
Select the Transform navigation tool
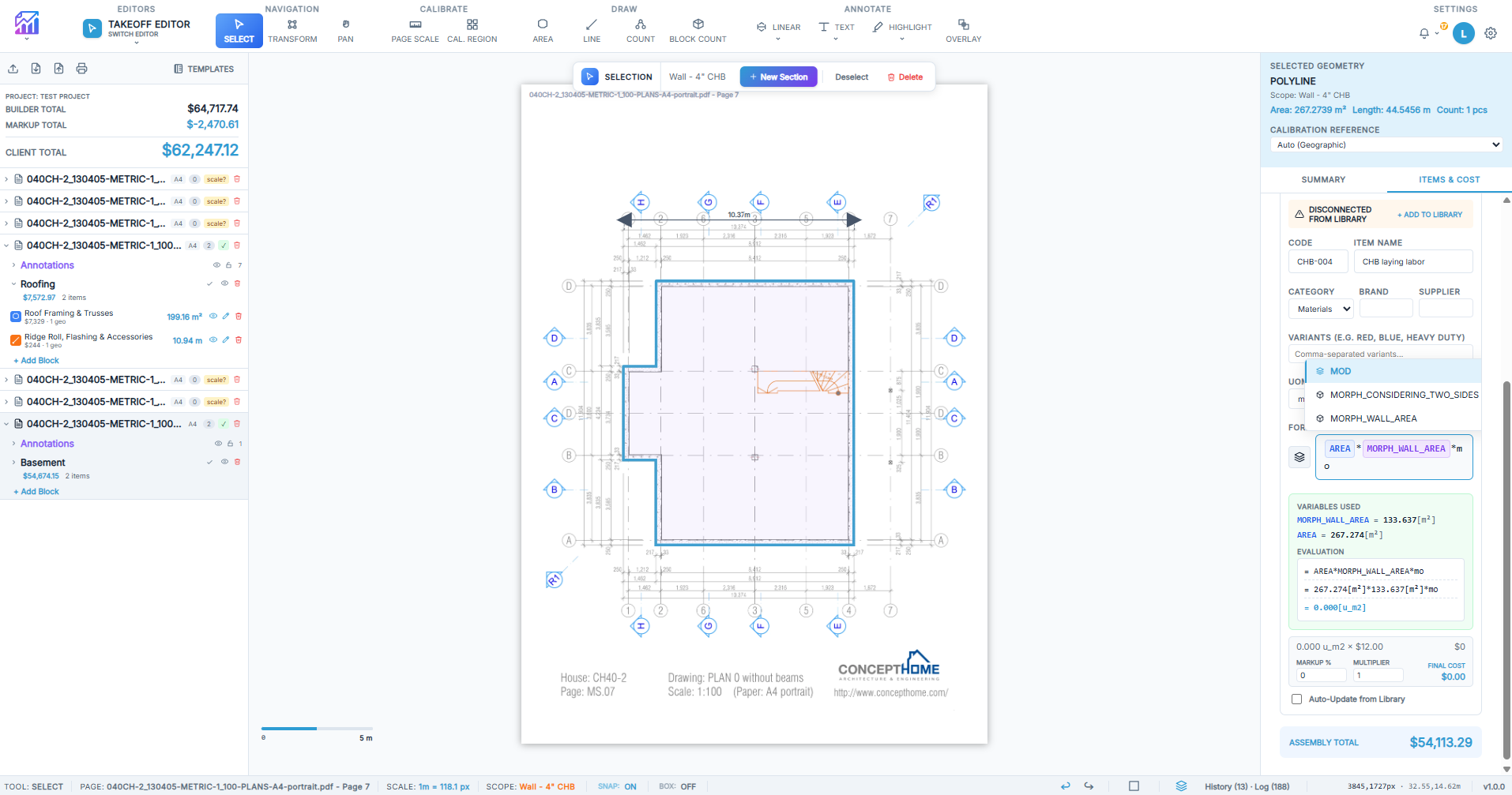coord(291,31)
